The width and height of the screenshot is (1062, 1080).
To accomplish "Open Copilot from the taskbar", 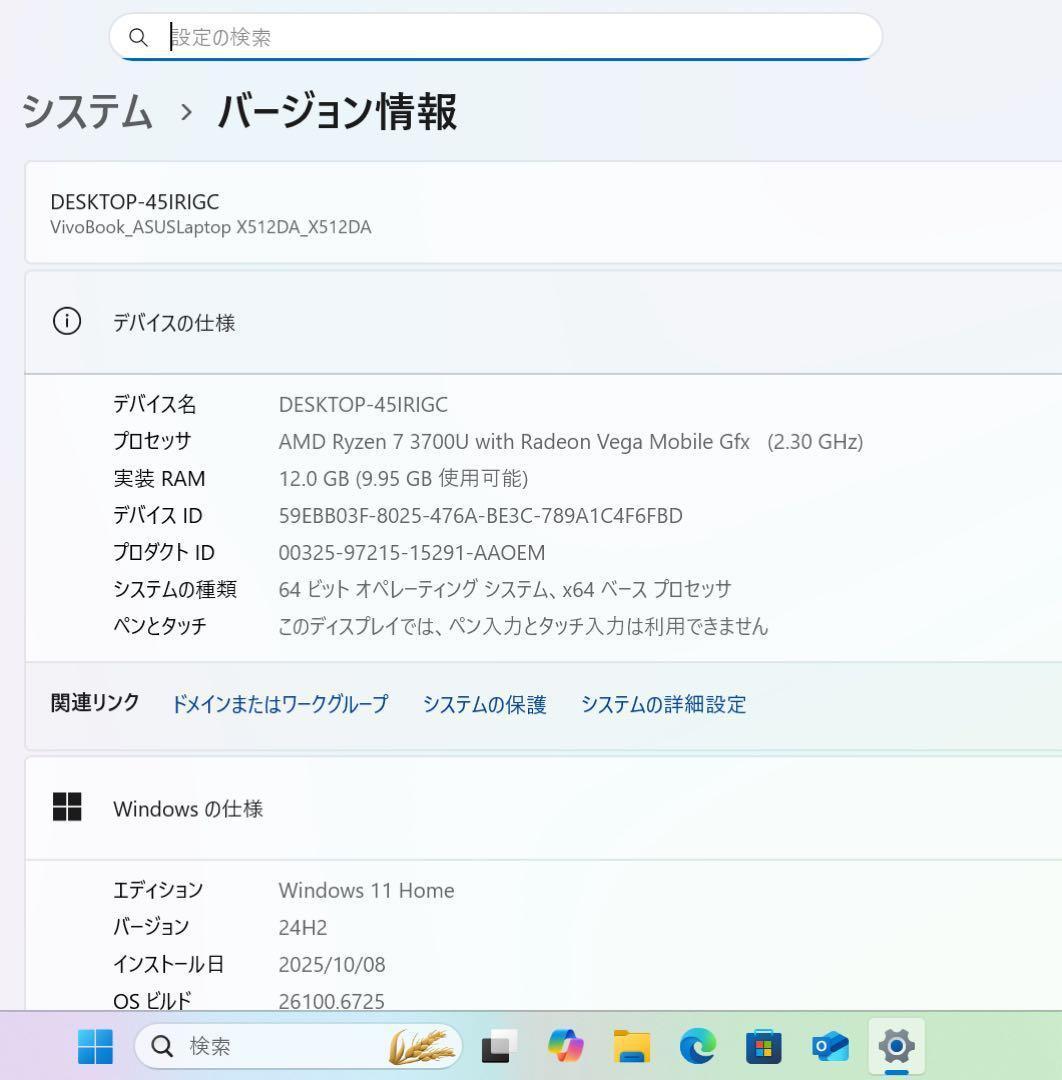I will click(565, 1047).
